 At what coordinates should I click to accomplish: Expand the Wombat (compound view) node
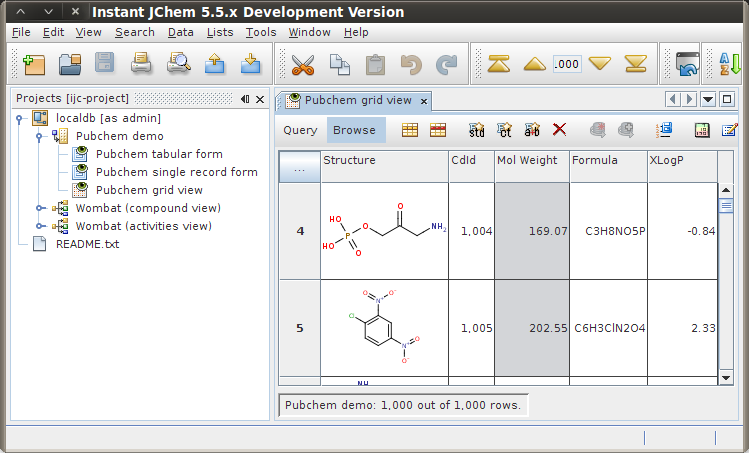40,208
